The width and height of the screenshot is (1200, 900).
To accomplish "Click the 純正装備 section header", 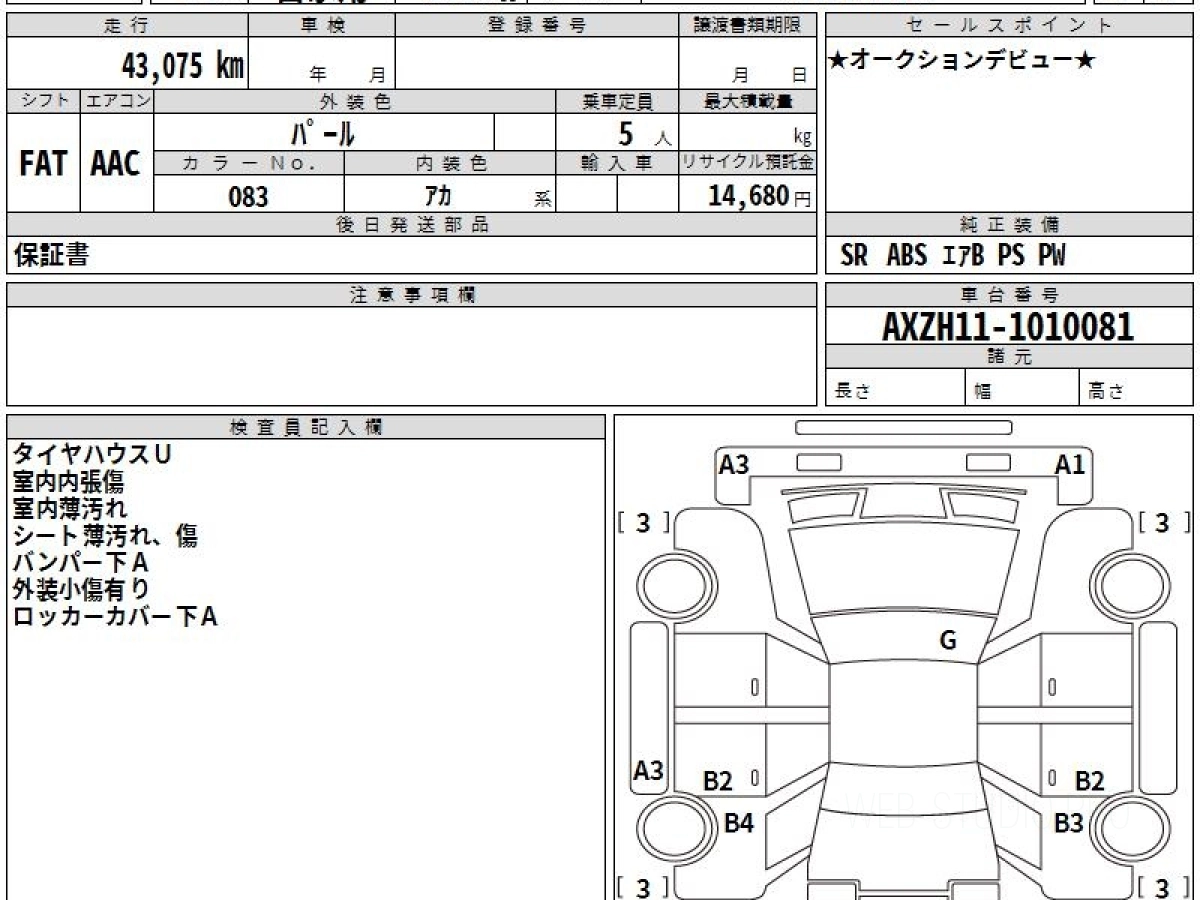I will [x=1010, y=225].
